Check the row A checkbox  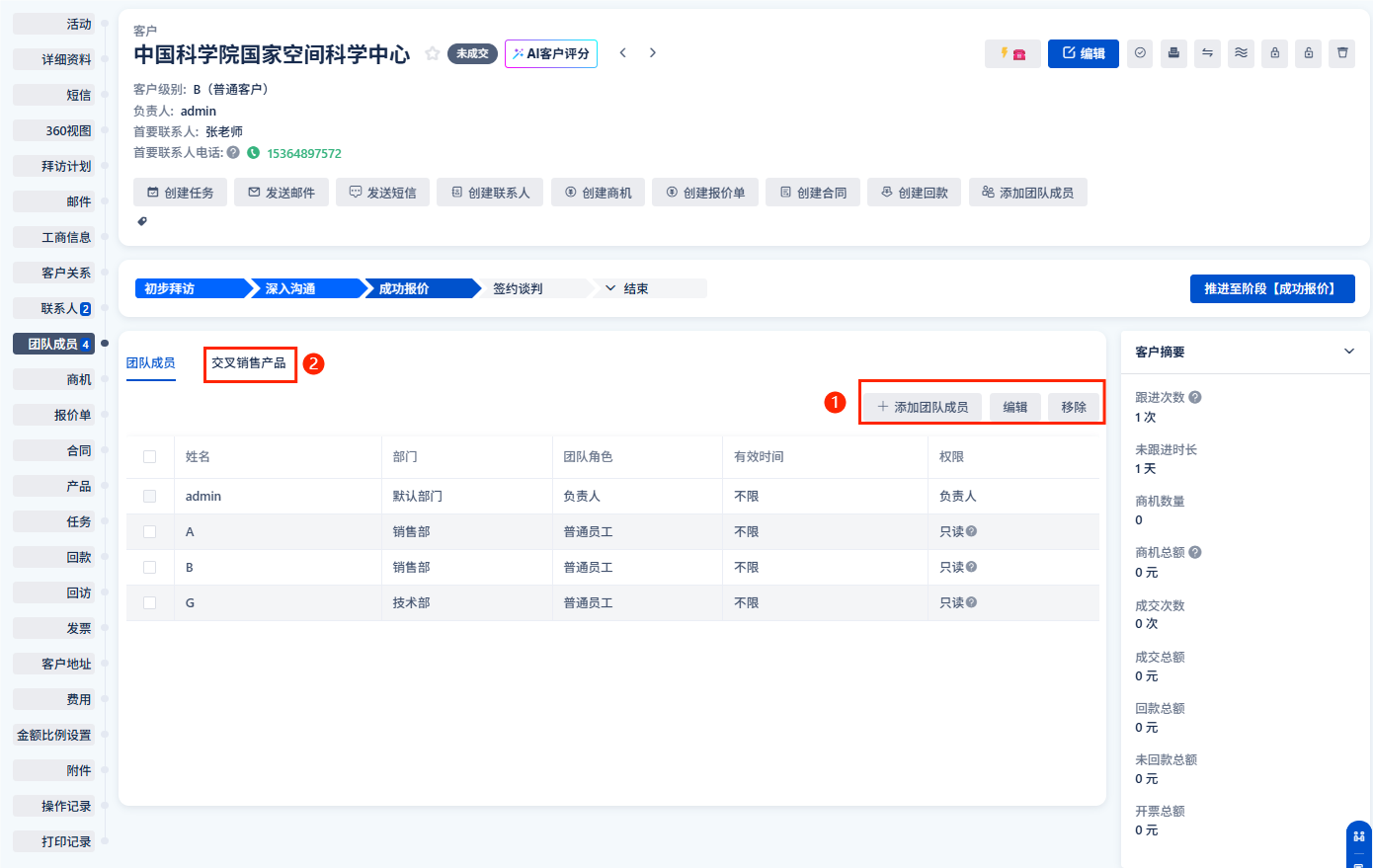150,531
